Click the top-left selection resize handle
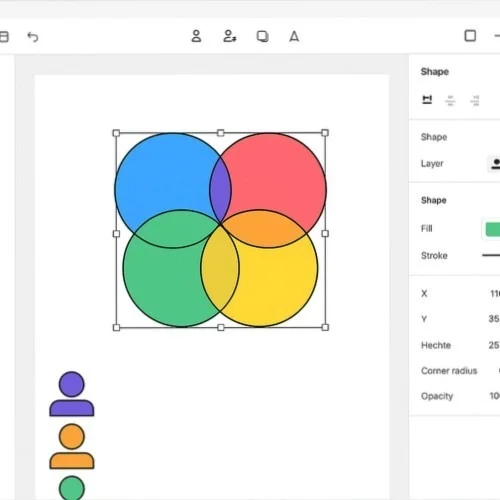 116,133
